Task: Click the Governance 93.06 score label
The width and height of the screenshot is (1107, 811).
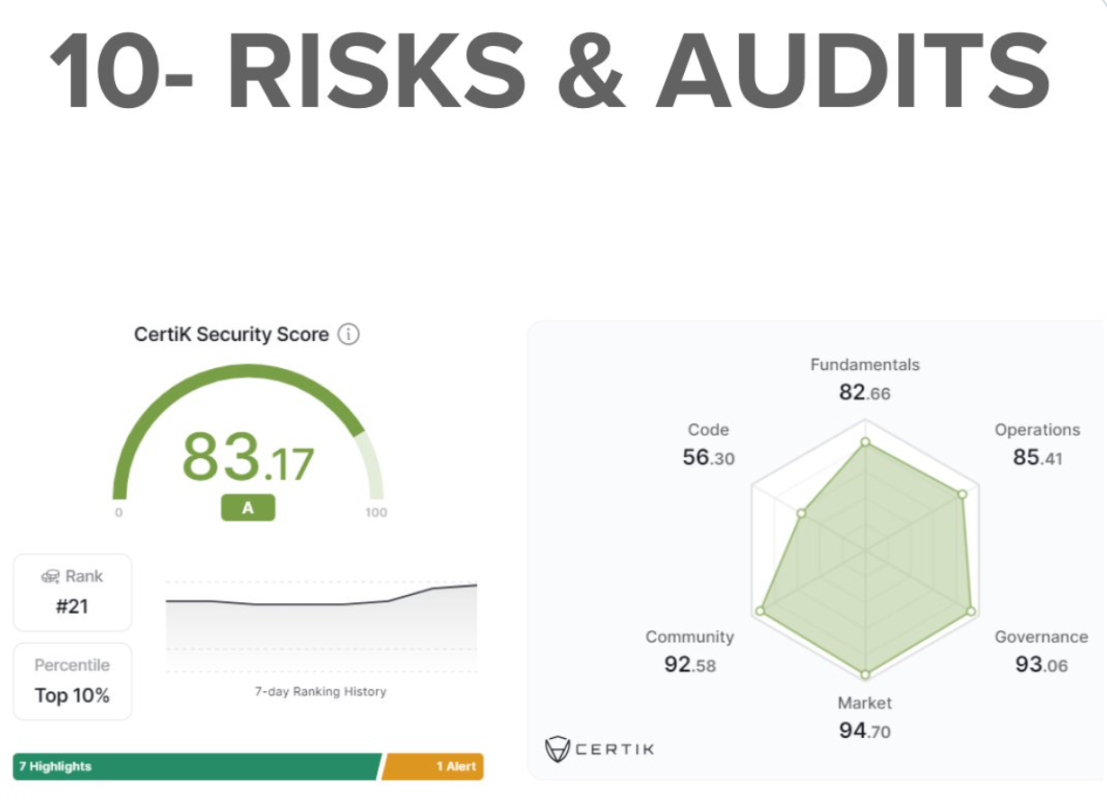Action: pos(1041,651)
